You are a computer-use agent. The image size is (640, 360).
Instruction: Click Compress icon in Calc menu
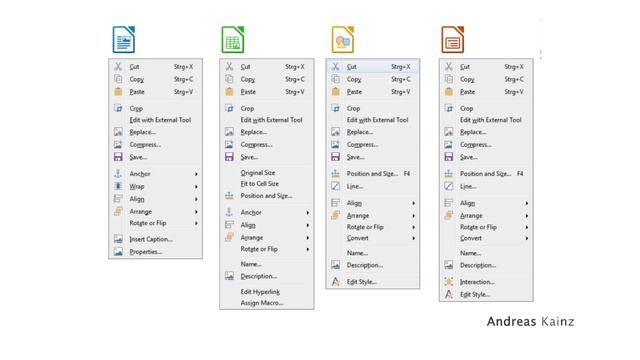pyautogui.click(x=229, y=144)
